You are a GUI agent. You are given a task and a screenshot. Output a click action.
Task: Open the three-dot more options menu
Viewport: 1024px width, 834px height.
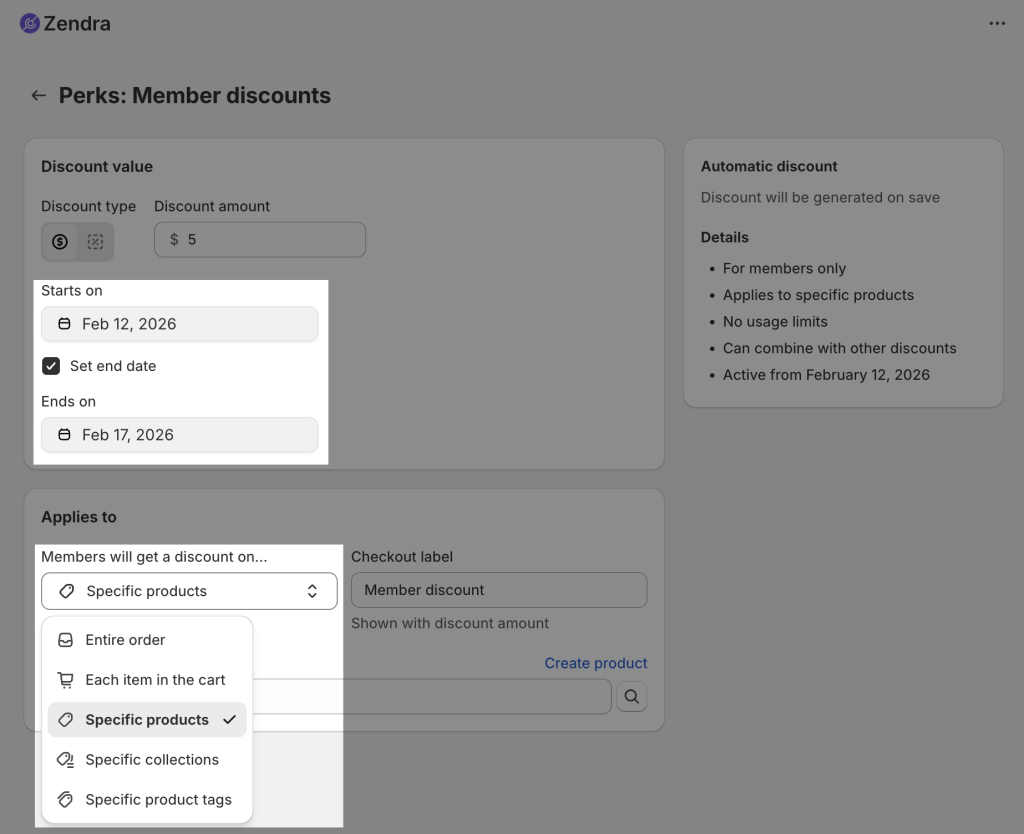(x=997, y=24)
